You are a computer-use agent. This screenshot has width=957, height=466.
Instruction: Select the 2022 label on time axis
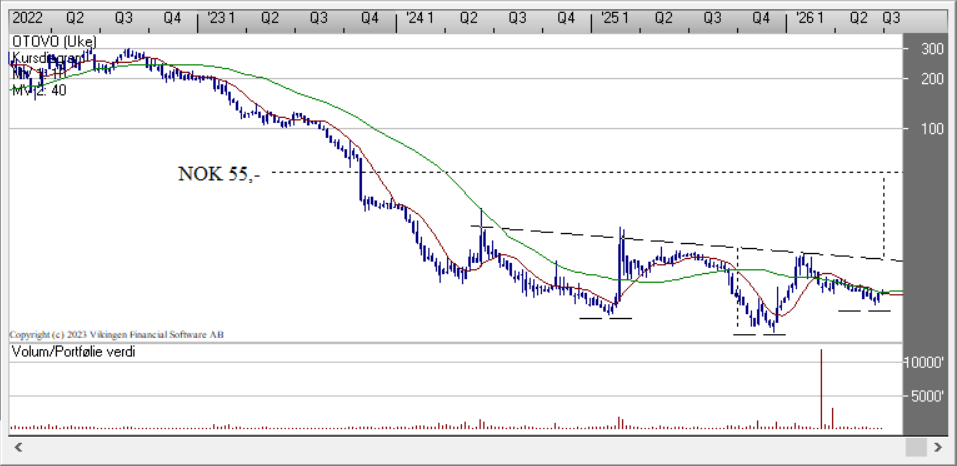(x=27, y=18)
